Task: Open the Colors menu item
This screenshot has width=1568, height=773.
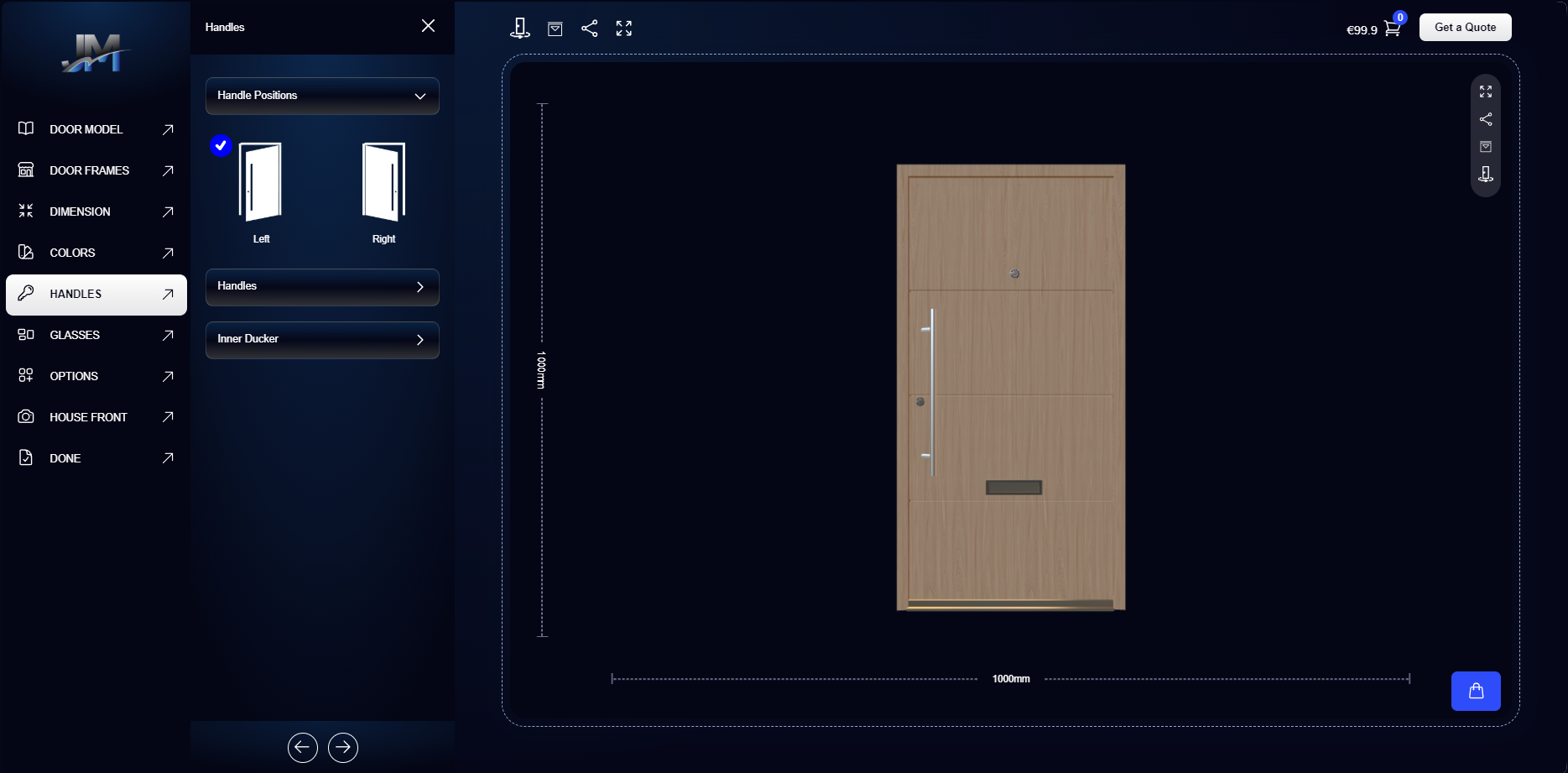Action: coord(96,253)
